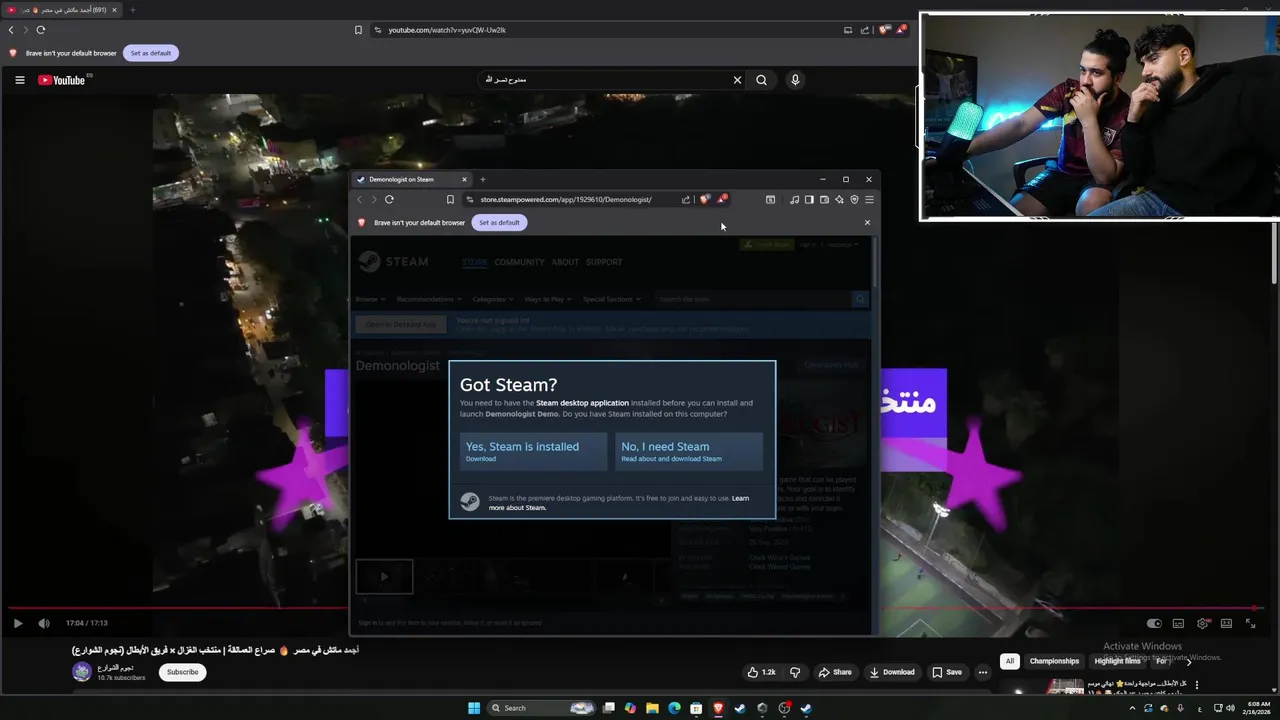Like the video with 1.2k likes
This screenshot has width=1280, height=720.
[761, 672]
